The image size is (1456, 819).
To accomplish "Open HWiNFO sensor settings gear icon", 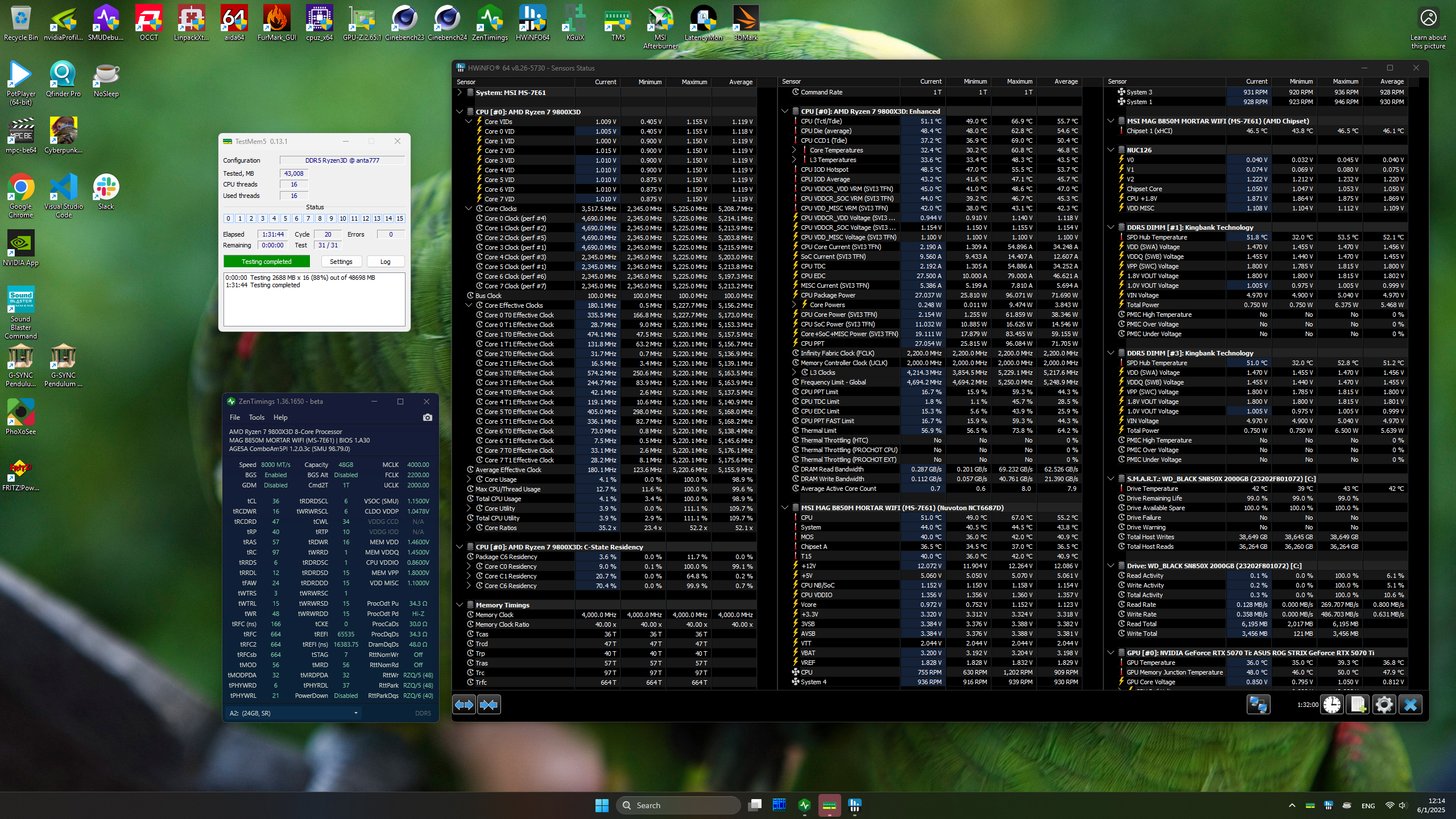I will pos(1384,705).
